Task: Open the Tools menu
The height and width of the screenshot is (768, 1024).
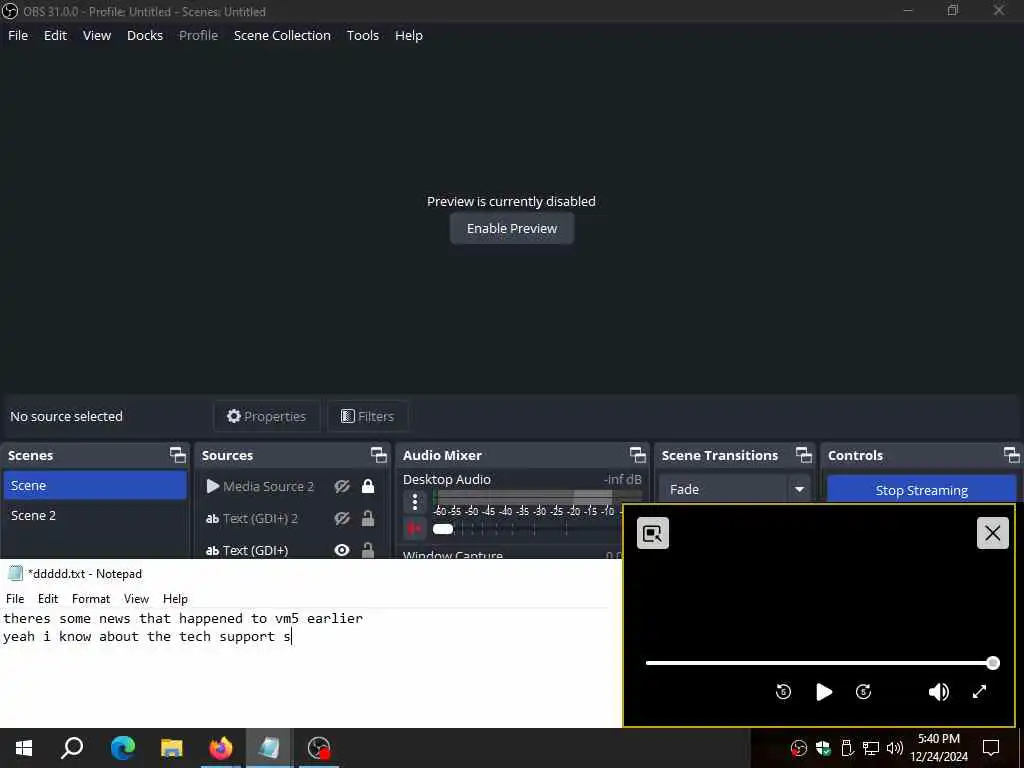Action: (362, 35)
